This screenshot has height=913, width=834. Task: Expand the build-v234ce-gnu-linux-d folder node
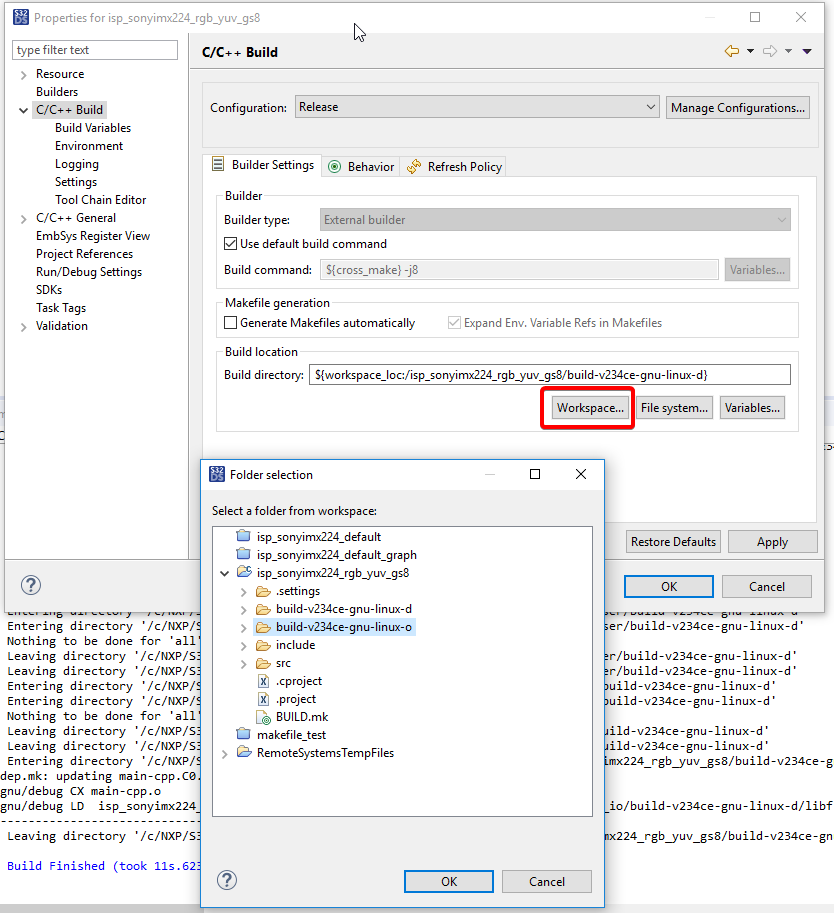[243, 610]
